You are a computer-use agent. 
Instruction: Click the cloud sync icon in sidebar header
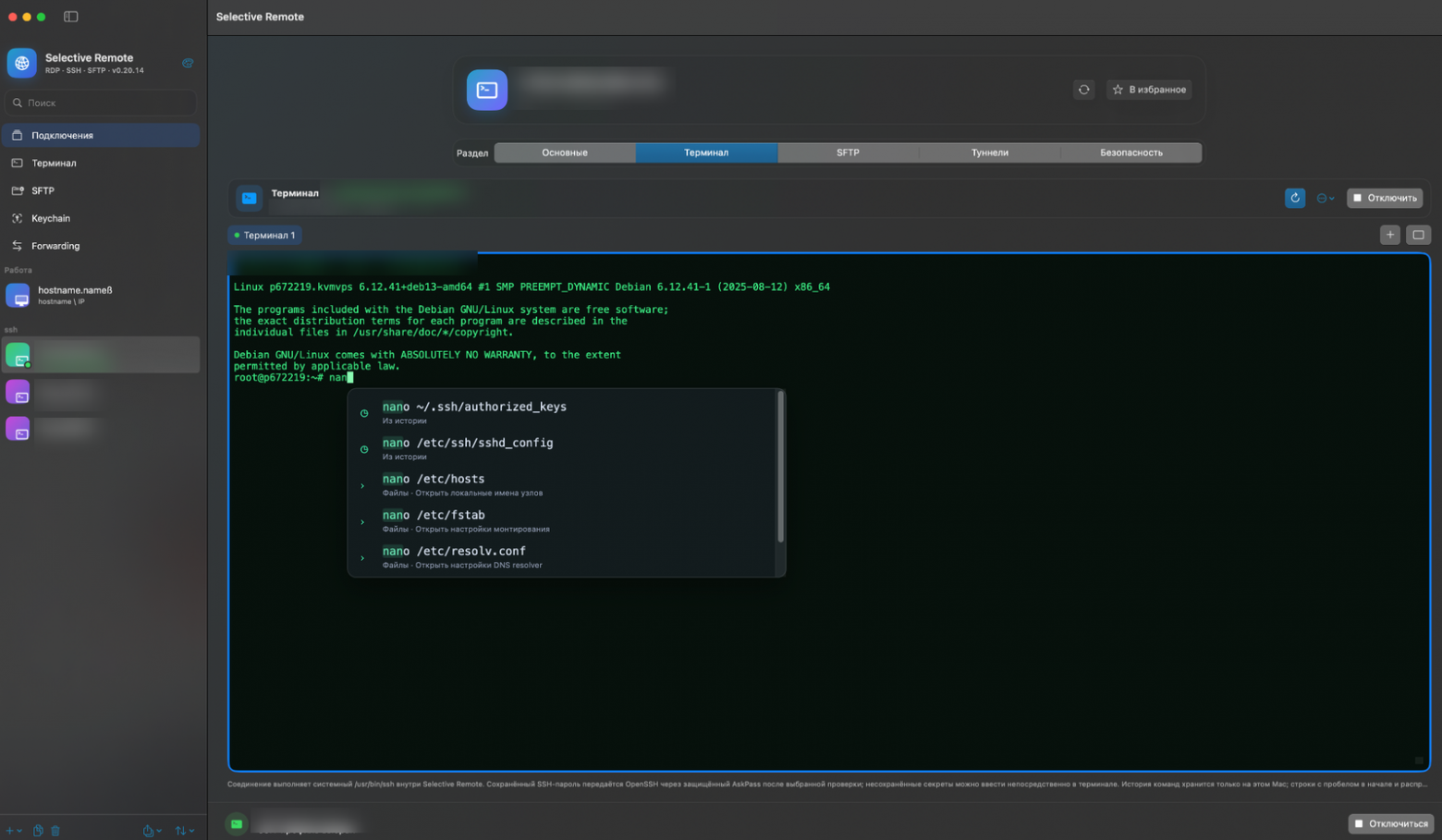tap(188, 63)
